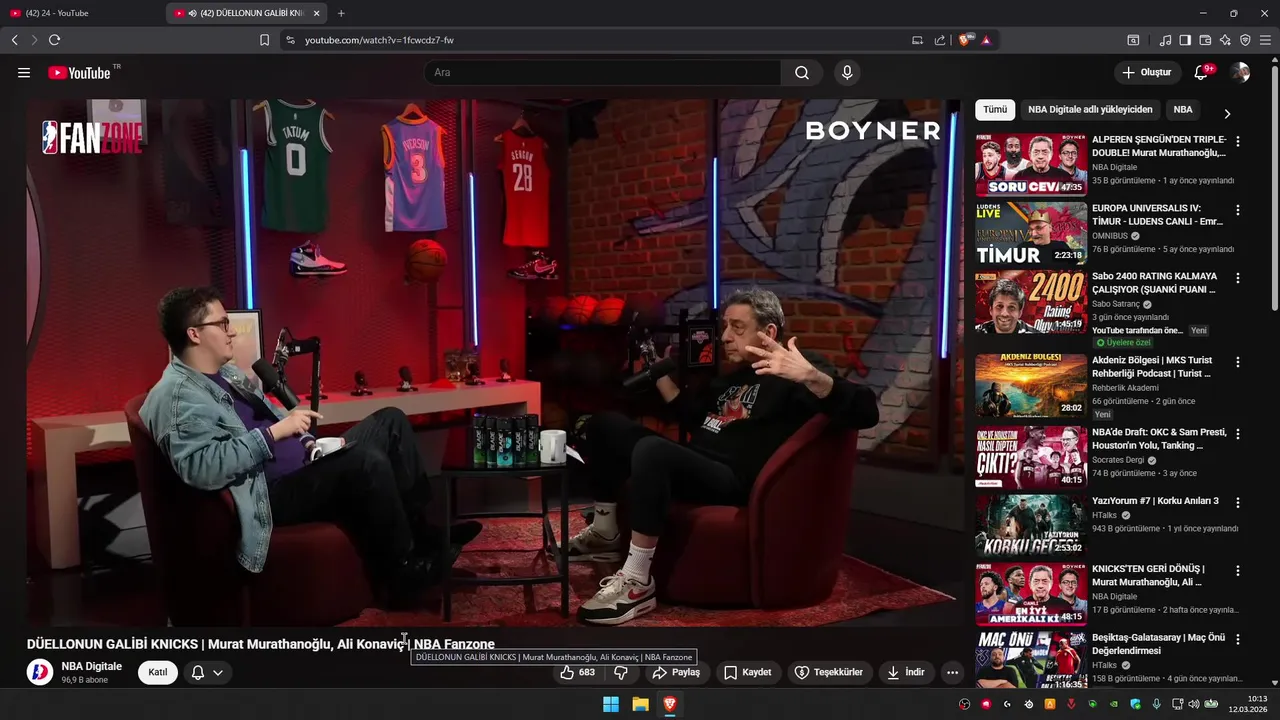This screenshot has height=720, width=1280.
Task: Dislike the video with thumbs down
Action: [x=621, y=672]
